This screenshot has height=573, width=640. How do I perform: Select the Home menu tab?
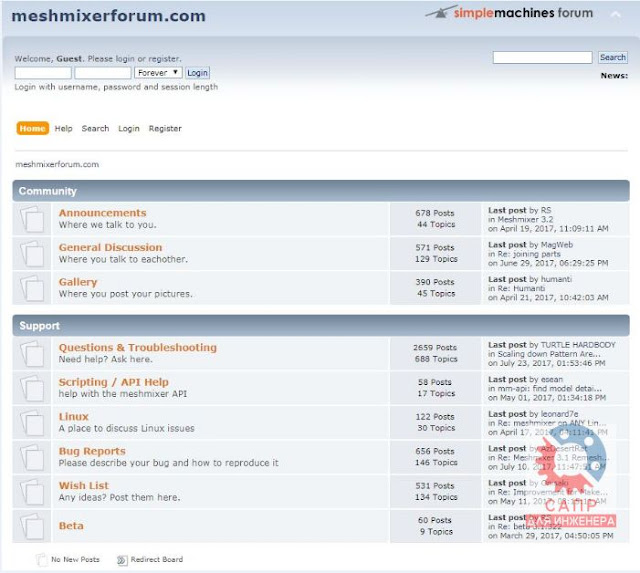(32, 128)
